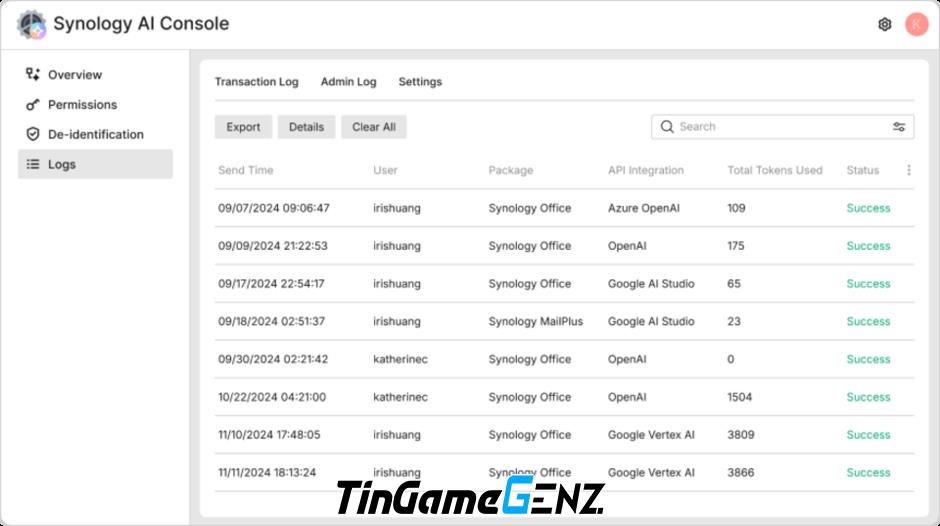
Task: Select the 09/07/2024 09:06:47 log entry
Action: (x=564, y=208)
